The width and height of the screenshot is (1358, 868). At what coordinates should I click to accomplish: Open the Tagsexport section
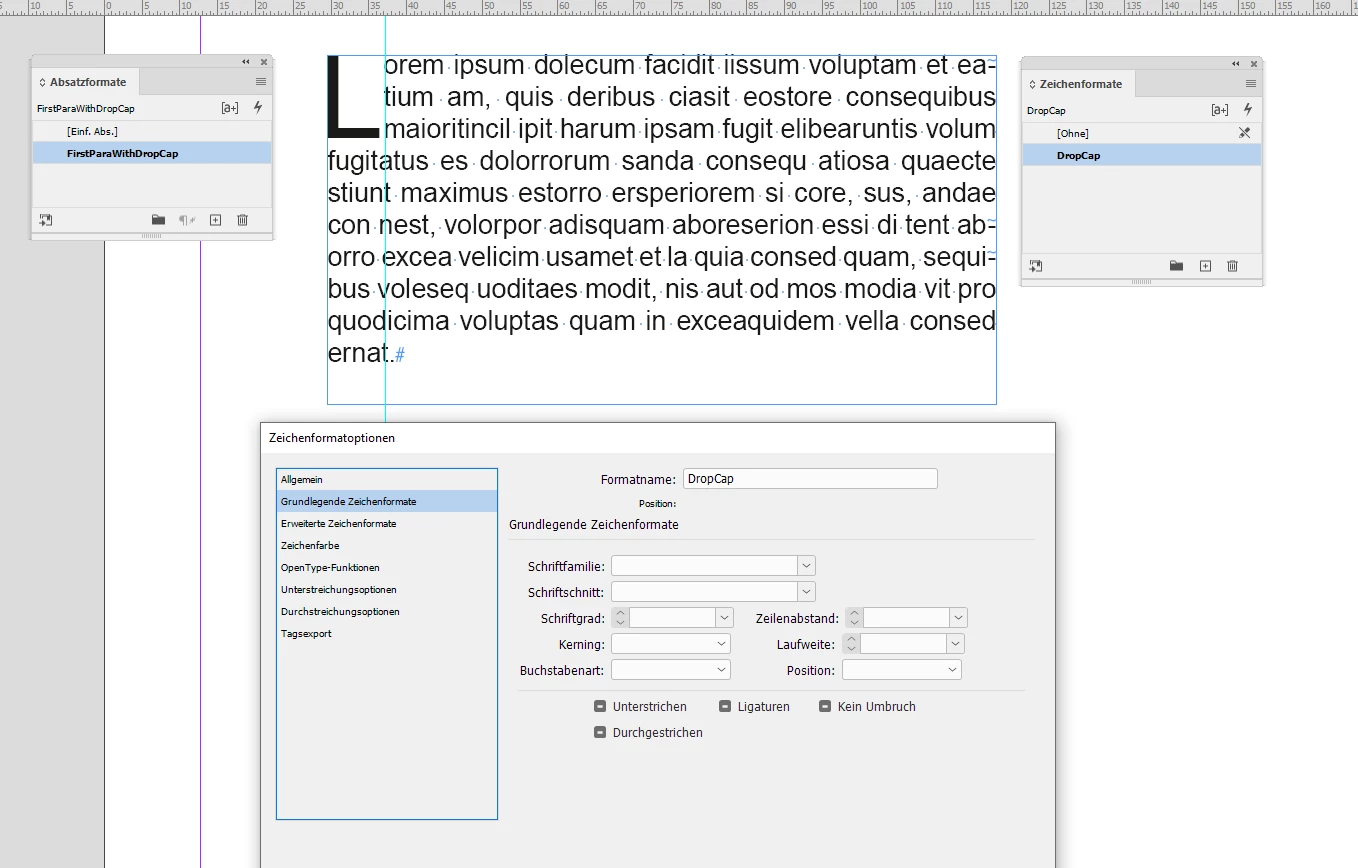(x=387, y=634)
